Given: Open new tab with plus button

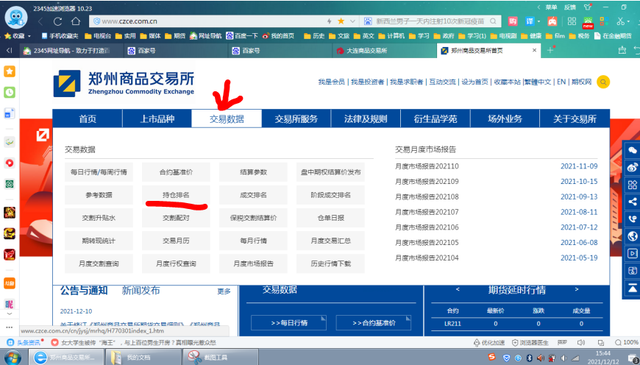Looking at the screenshot, I should [550, 50].
